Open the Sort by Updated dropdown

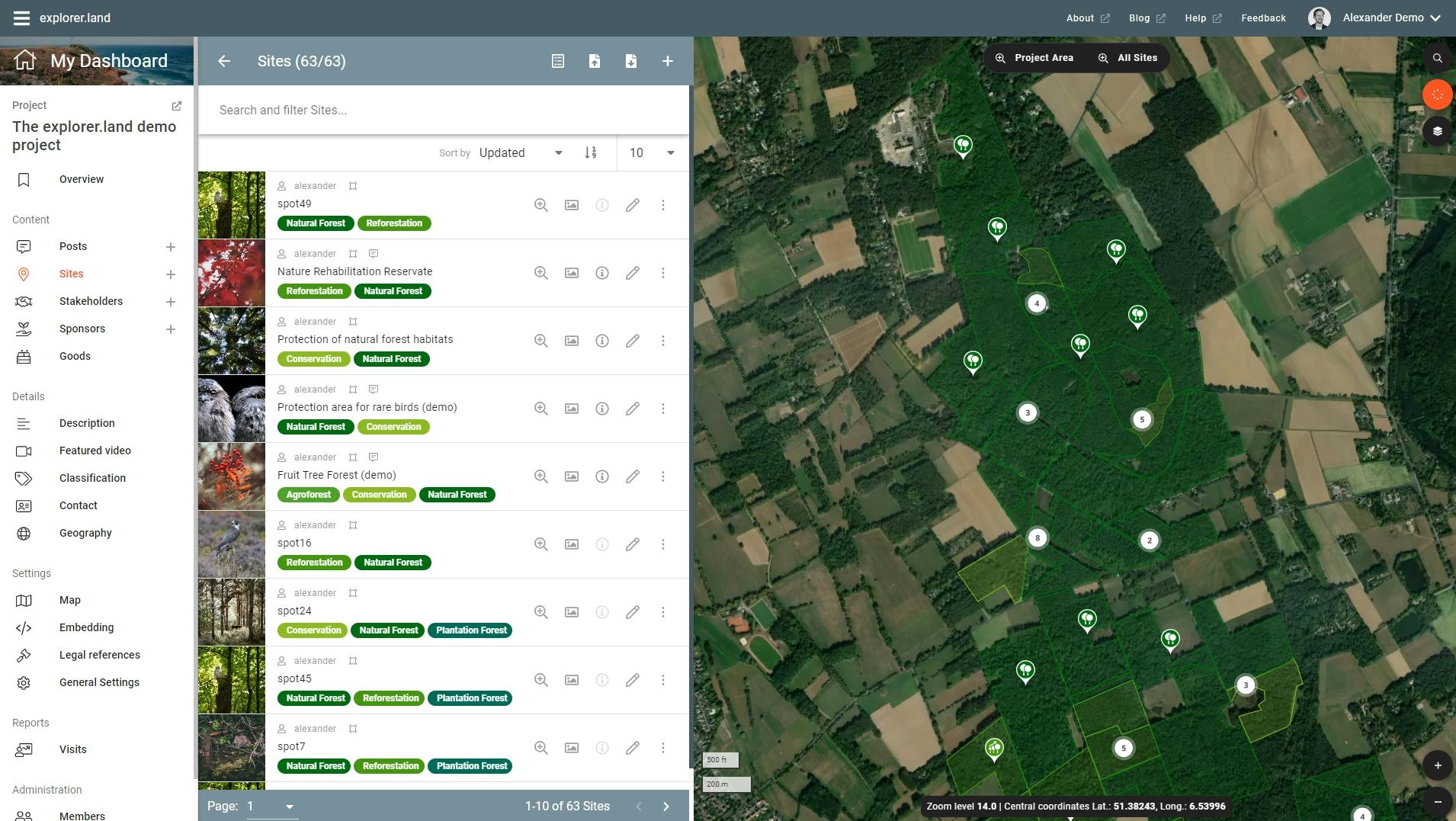(x=520, y=152)
